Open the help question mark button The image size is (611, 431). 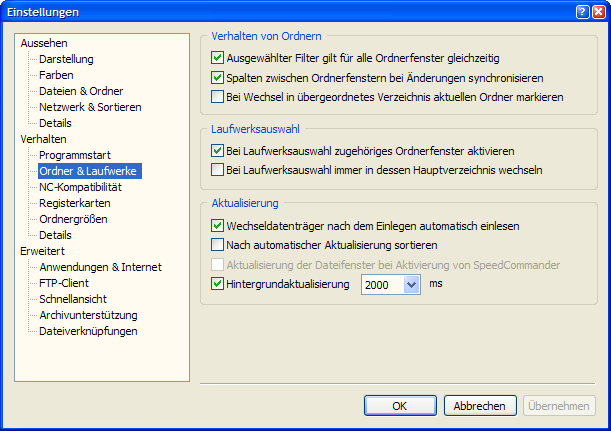click(582, 12)
